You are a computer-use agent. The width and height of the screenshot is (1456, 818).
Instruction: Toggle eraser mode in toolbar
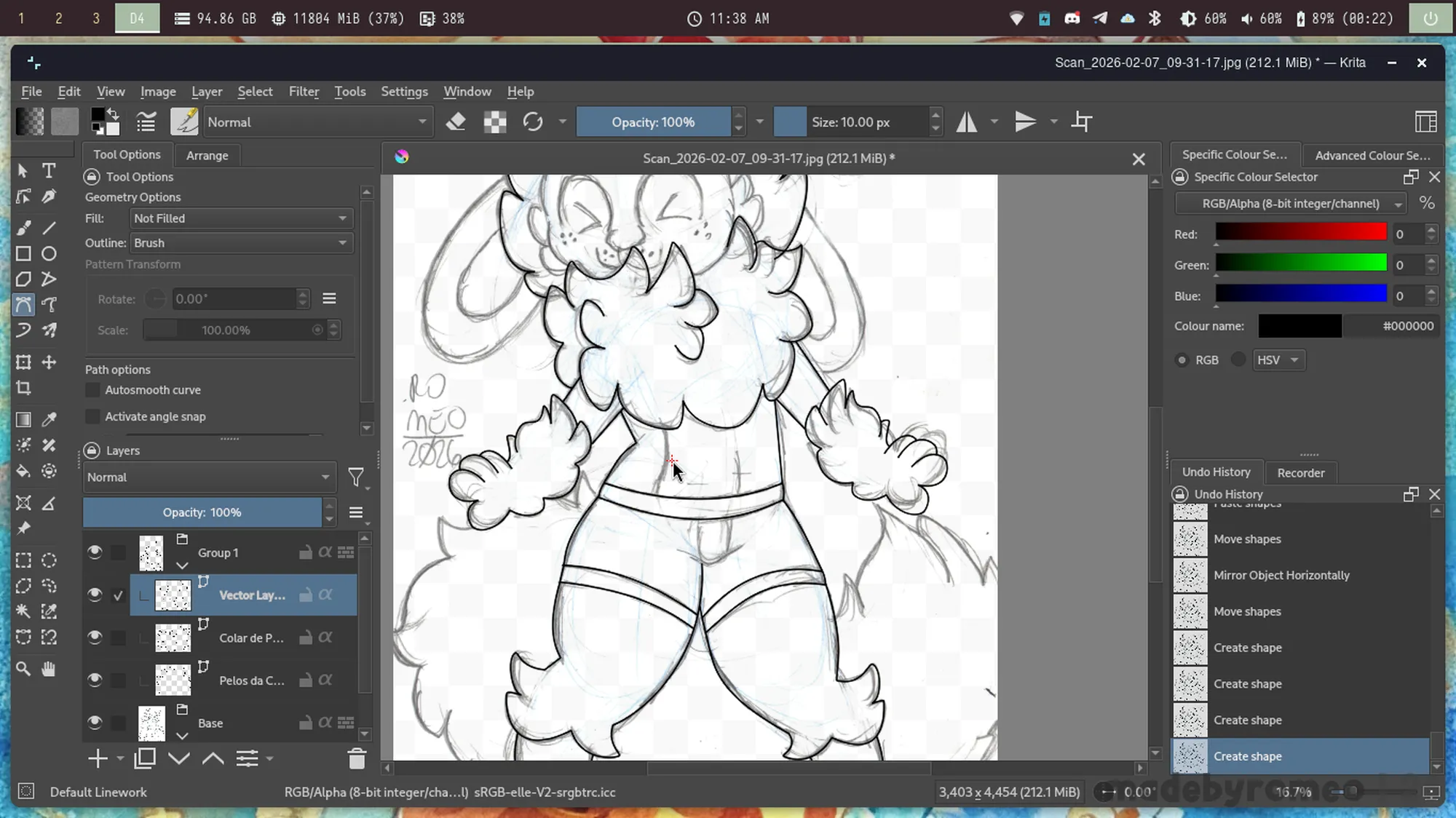456,122
